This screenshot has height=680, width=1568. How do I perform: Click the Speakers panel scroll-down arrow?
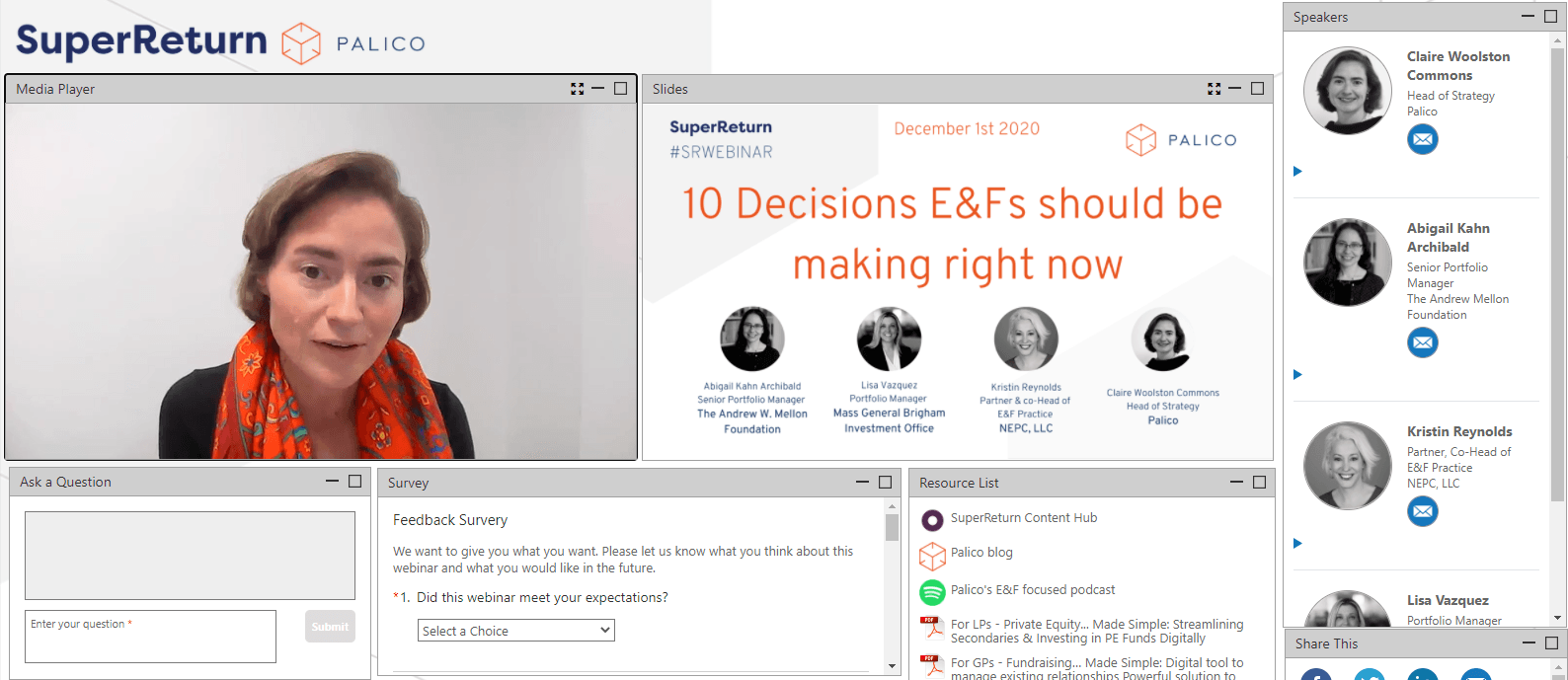(x=1558, y=619)
